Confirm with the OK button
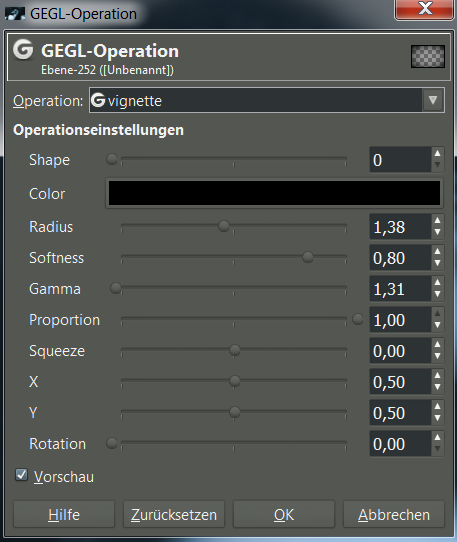This screenshot has height=542, width=457. pos(284,514)
